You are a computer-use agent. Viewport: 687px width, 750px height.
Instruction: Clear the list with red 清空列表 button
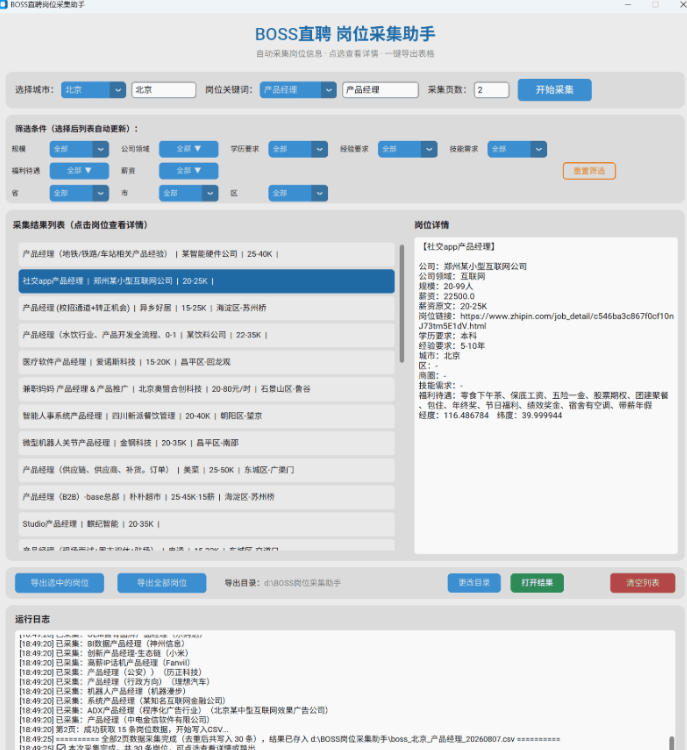(643, 583)
